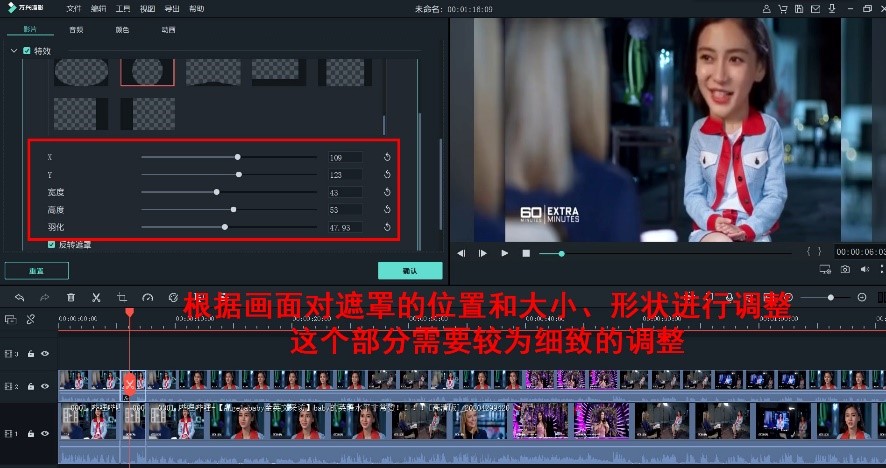Hide video track 2 with eye icon

click(45, 387)
